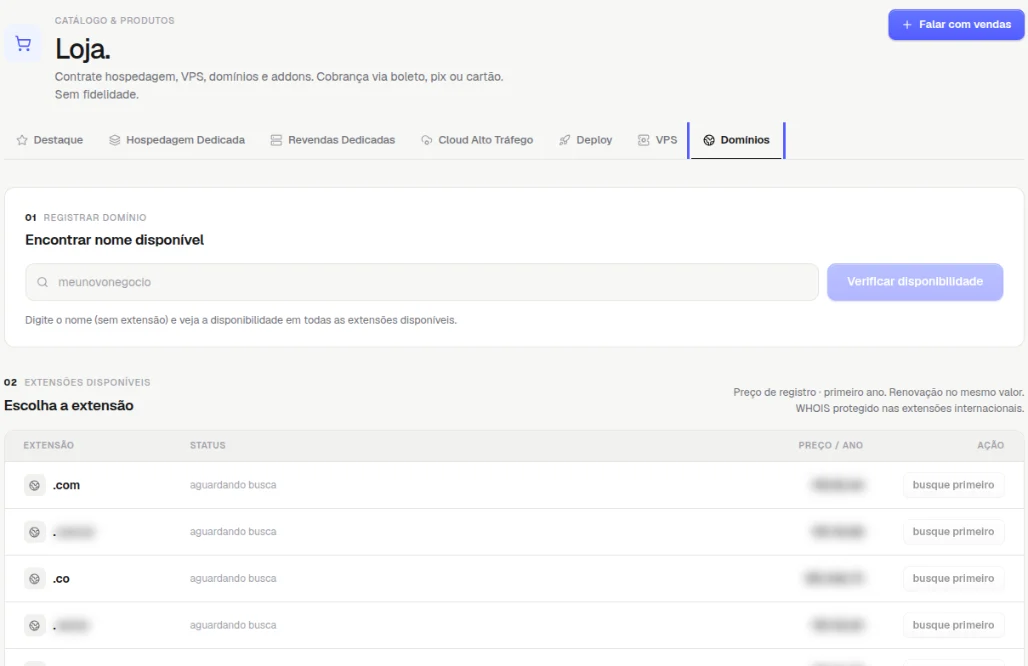
Task: Click the blurred price in the .co row
Action: tap(834, 578)
